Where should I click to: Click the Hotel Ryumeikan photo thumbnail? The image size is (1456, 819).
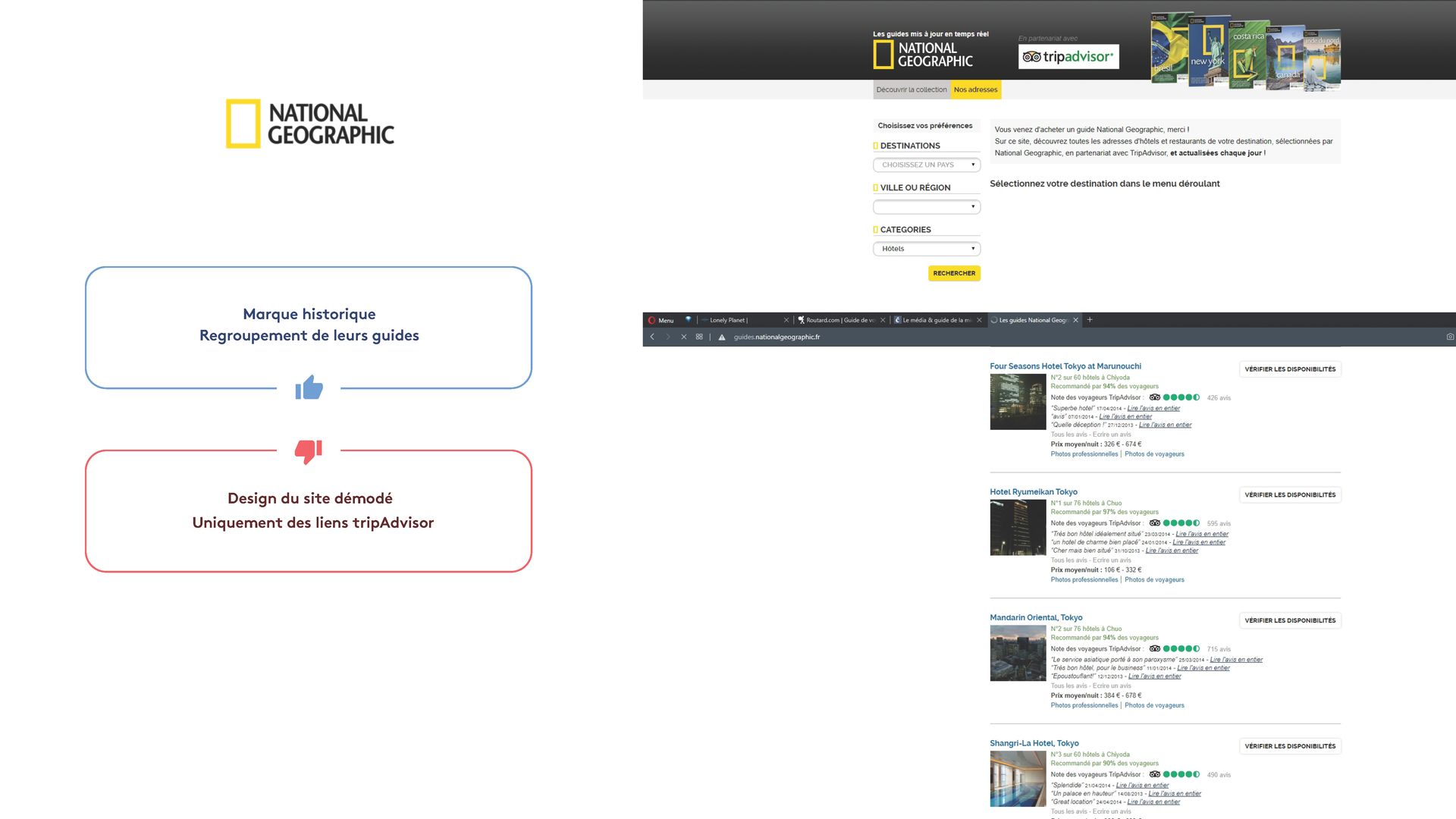(1018, 528)
